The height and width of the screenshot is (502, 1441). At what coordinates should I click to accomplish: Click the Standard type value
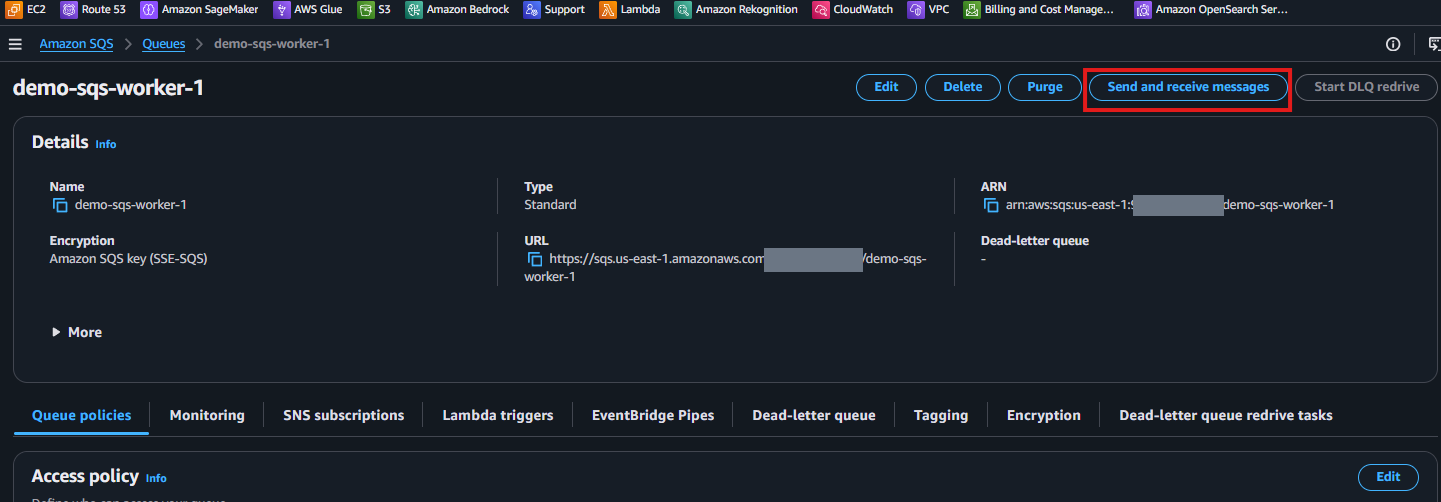coord(550,205)
